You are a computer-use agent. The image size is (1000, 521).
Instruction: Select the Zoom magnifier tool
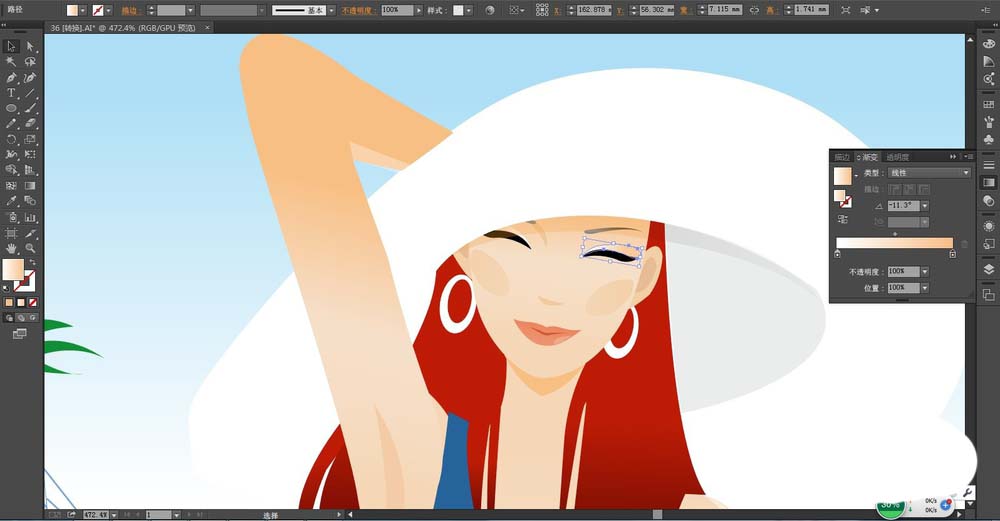pos(30,247)
